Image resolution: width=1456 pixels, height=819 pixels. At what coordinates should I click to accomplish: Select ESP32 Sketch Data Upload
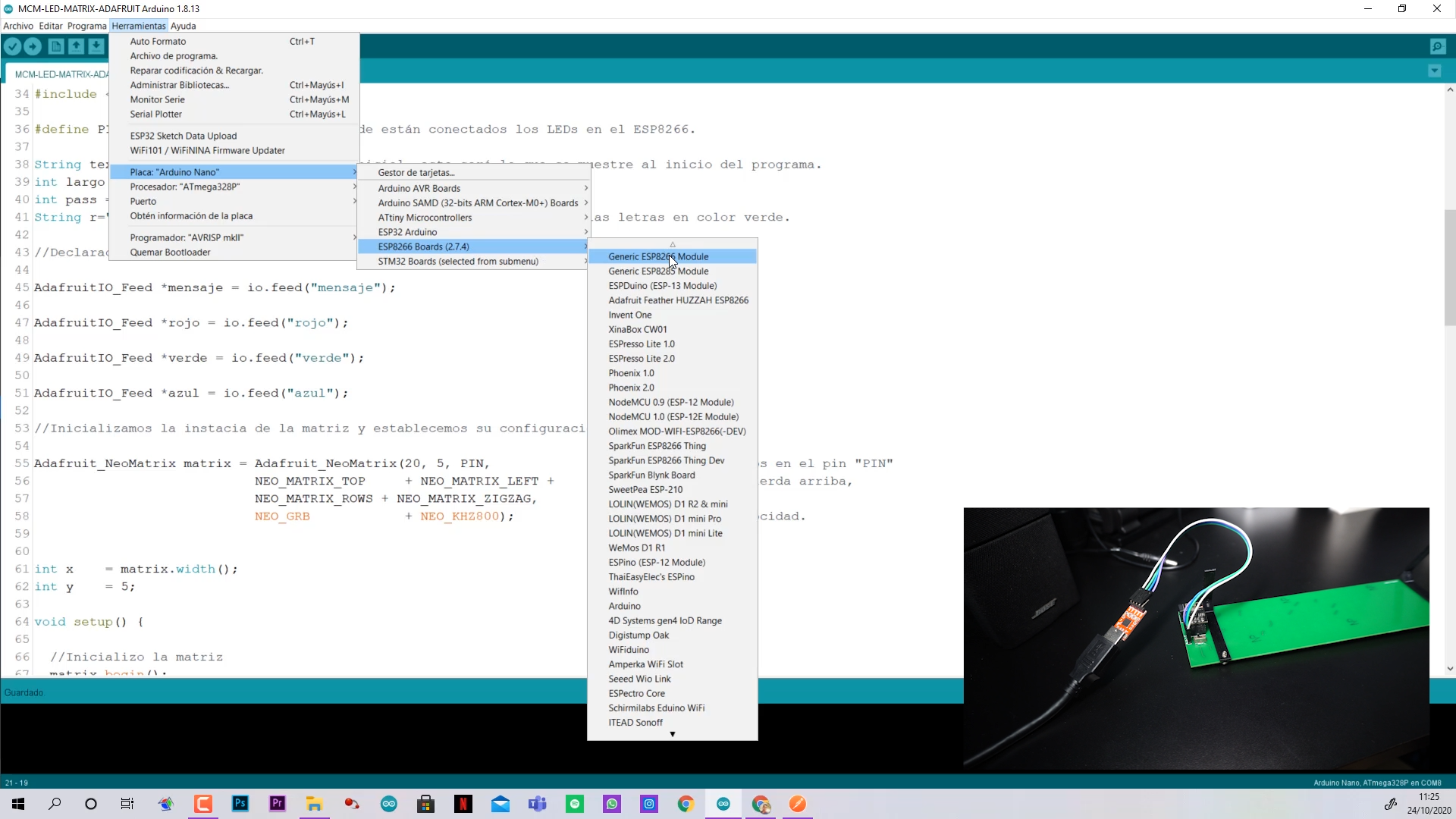(x=234, y=136)
